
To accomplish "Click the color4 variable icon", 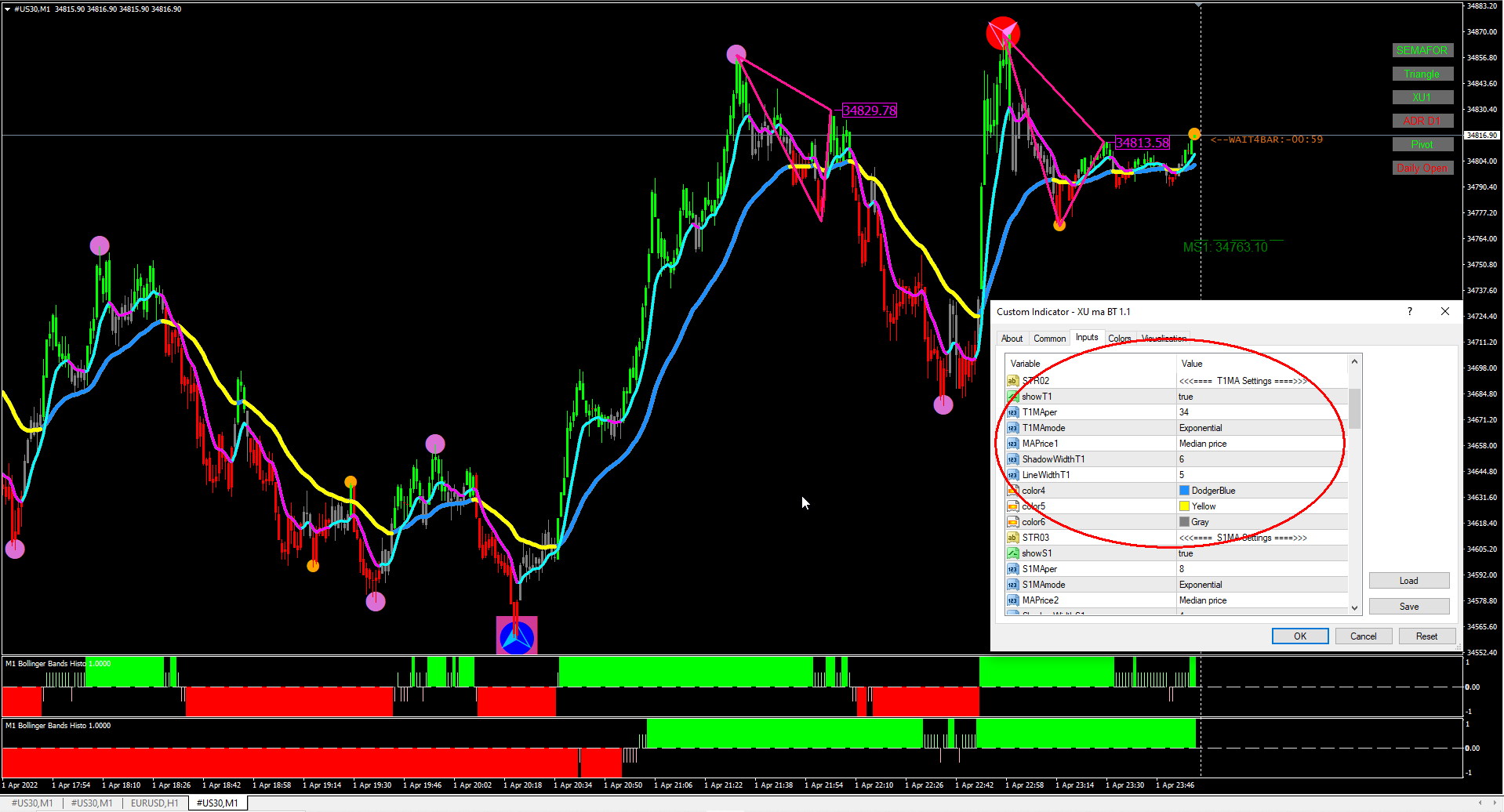I will pyautogui.click(x=1012, y=491).
